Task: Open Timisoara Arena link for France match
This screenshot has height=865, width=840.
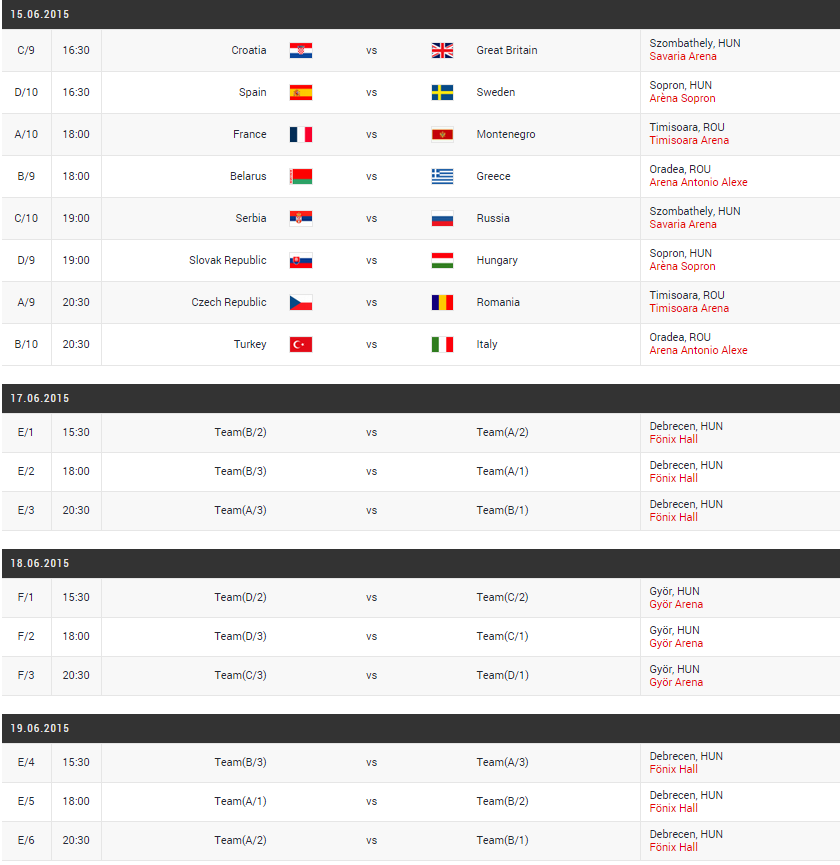Action: [x=689, y=141]
